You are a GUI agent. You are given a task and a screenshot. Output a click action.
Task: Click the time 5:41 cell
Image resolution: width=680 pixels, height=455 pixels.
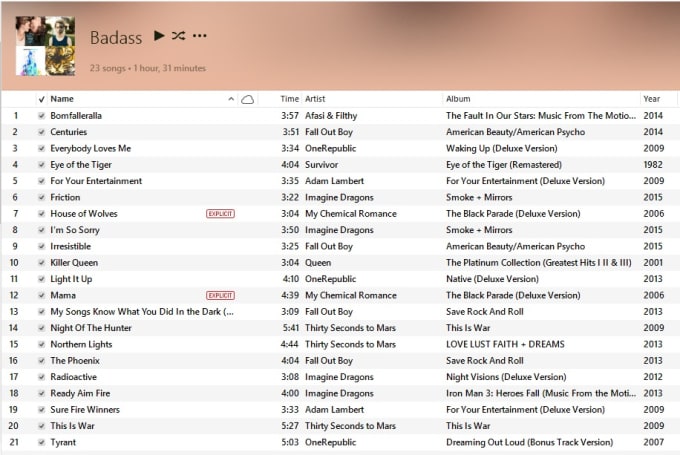(x=291, y=328)
